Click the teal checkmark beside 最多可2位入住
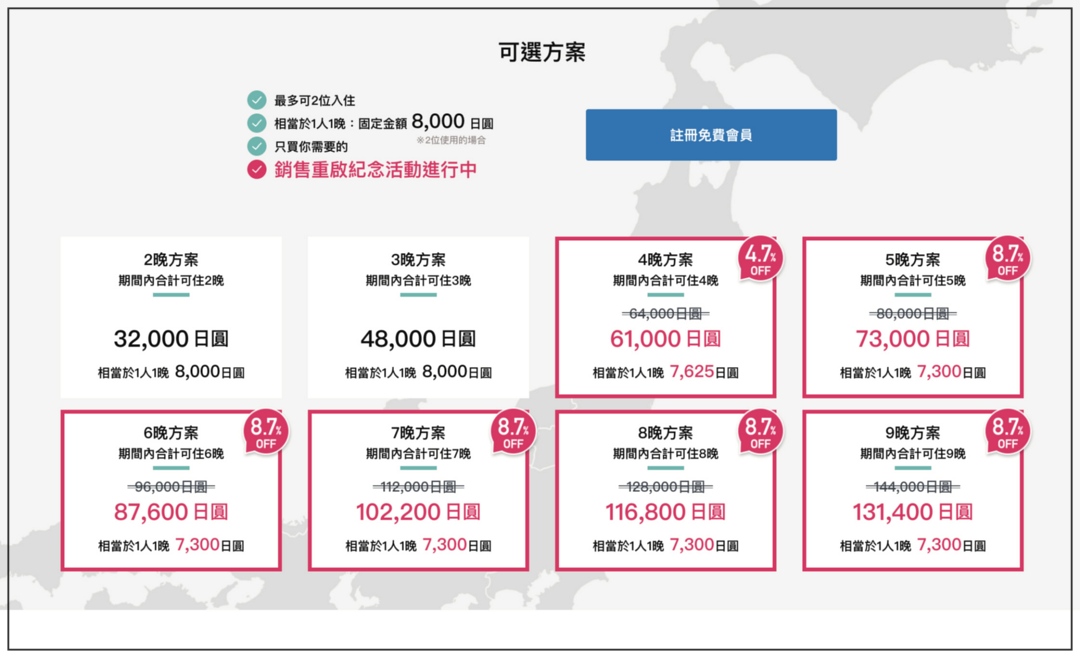Screen dimensions: 1080x658 coord(257,100)
